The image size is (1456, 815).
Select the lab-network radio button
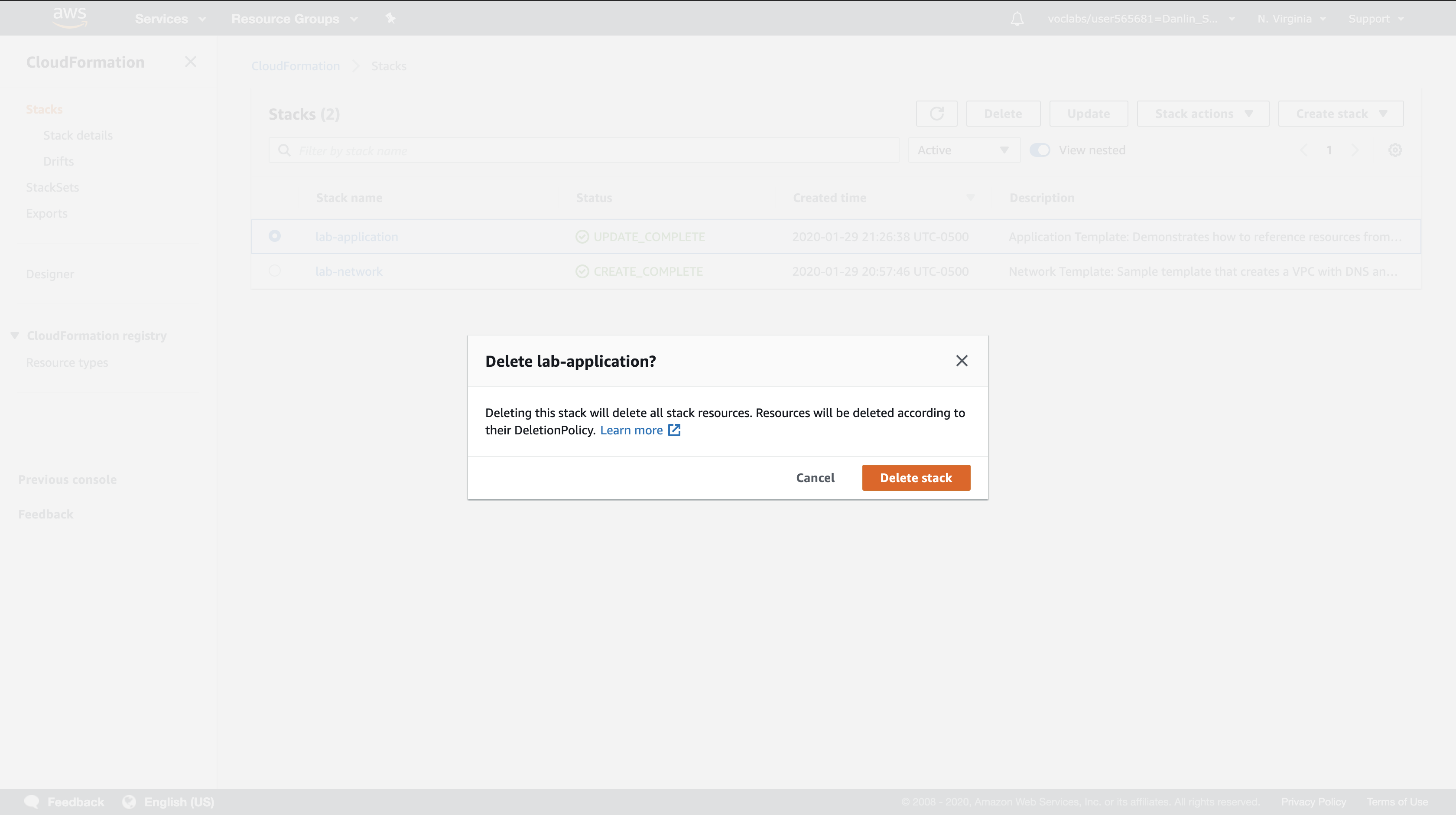(275, 271)
